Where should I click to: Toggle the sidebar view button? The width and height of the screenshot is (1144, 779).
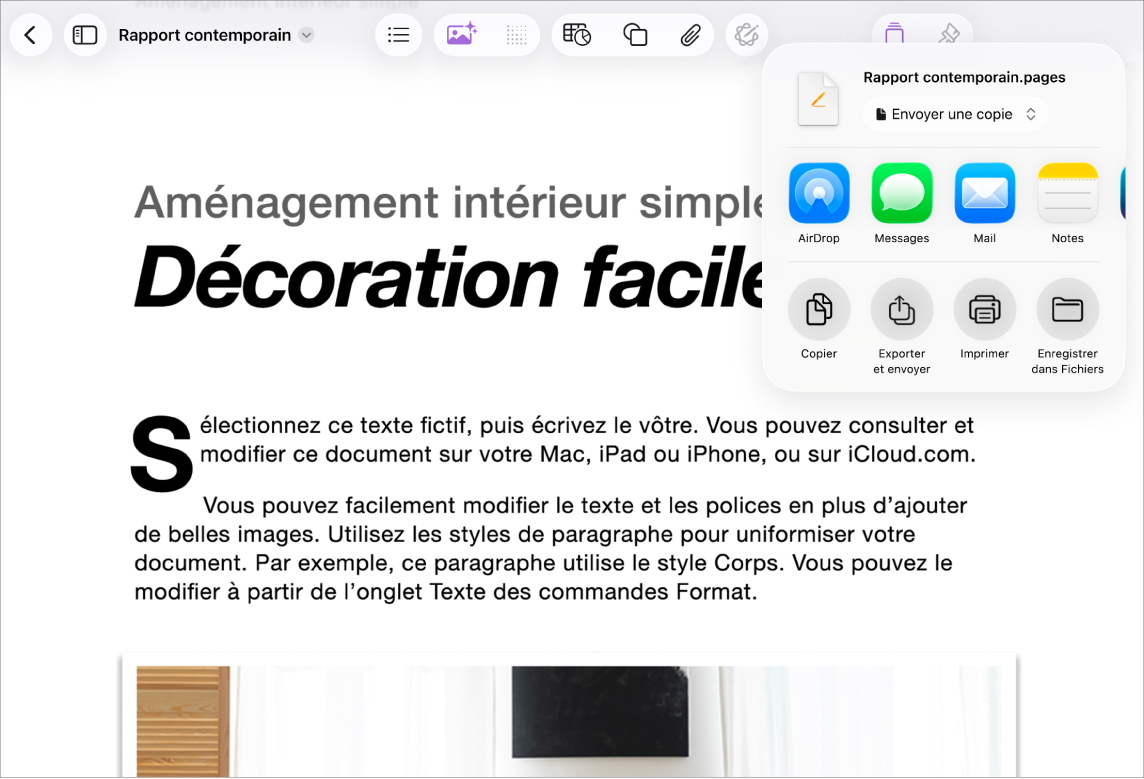[85, 35]
